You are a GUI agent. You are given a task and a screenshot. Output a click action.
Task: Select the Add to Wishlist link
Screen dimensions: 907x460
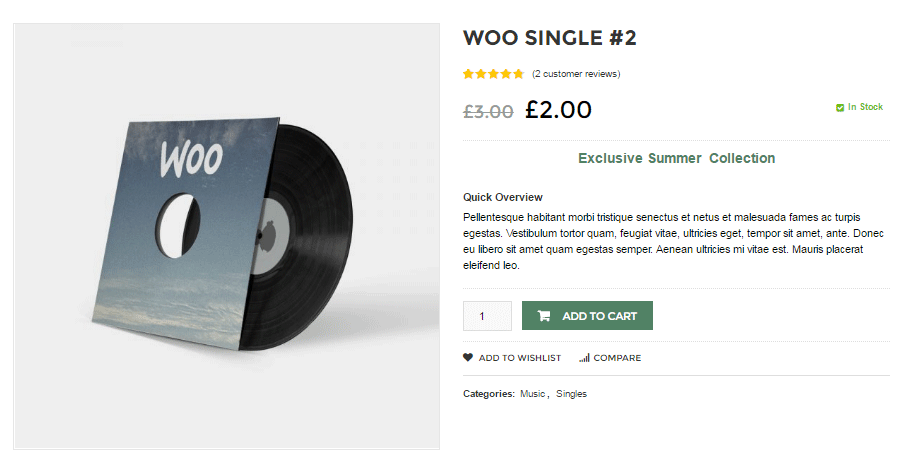pos(519,358)
